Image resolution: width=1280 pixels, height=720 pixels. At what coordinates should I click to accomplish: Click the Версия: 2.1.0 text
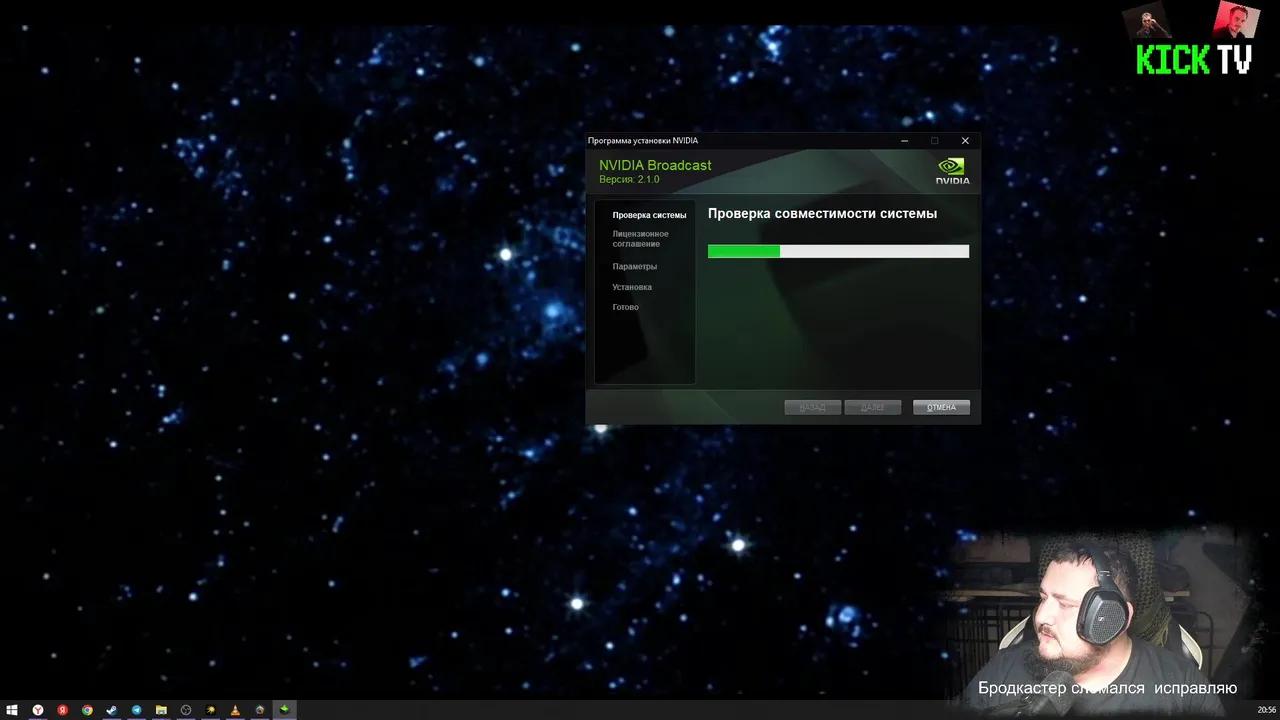click(x=629, y=179)
